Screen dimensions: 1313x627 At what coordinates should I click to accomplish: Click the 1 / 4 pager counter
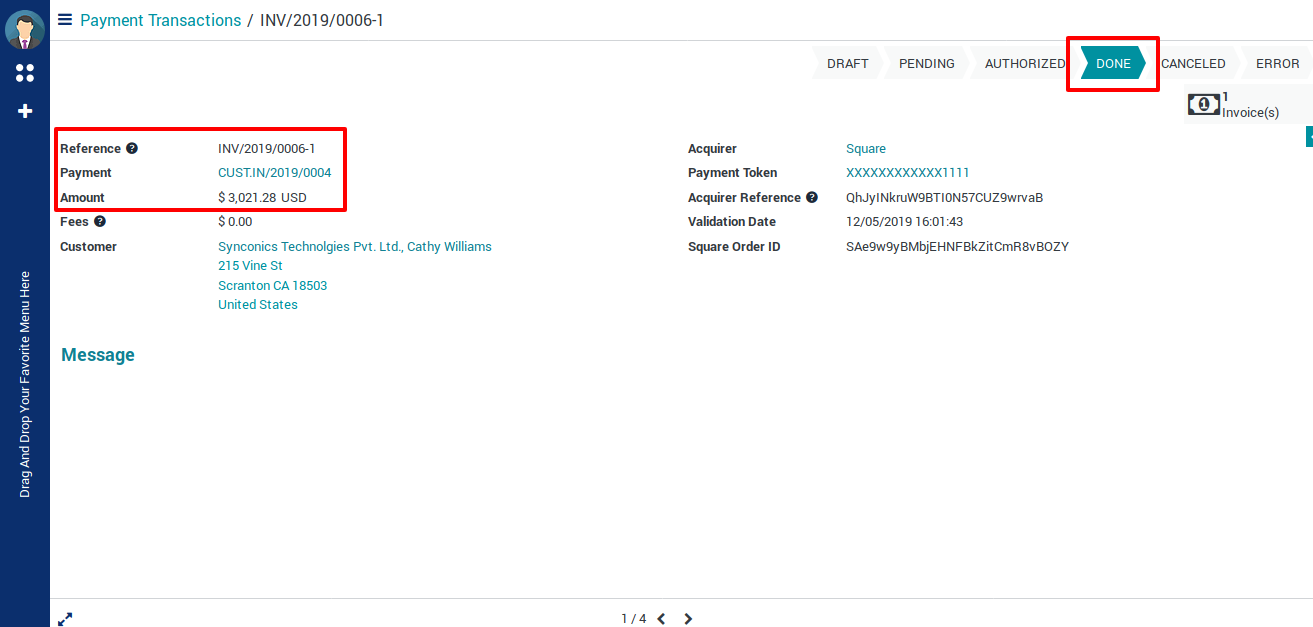point(633,619)
